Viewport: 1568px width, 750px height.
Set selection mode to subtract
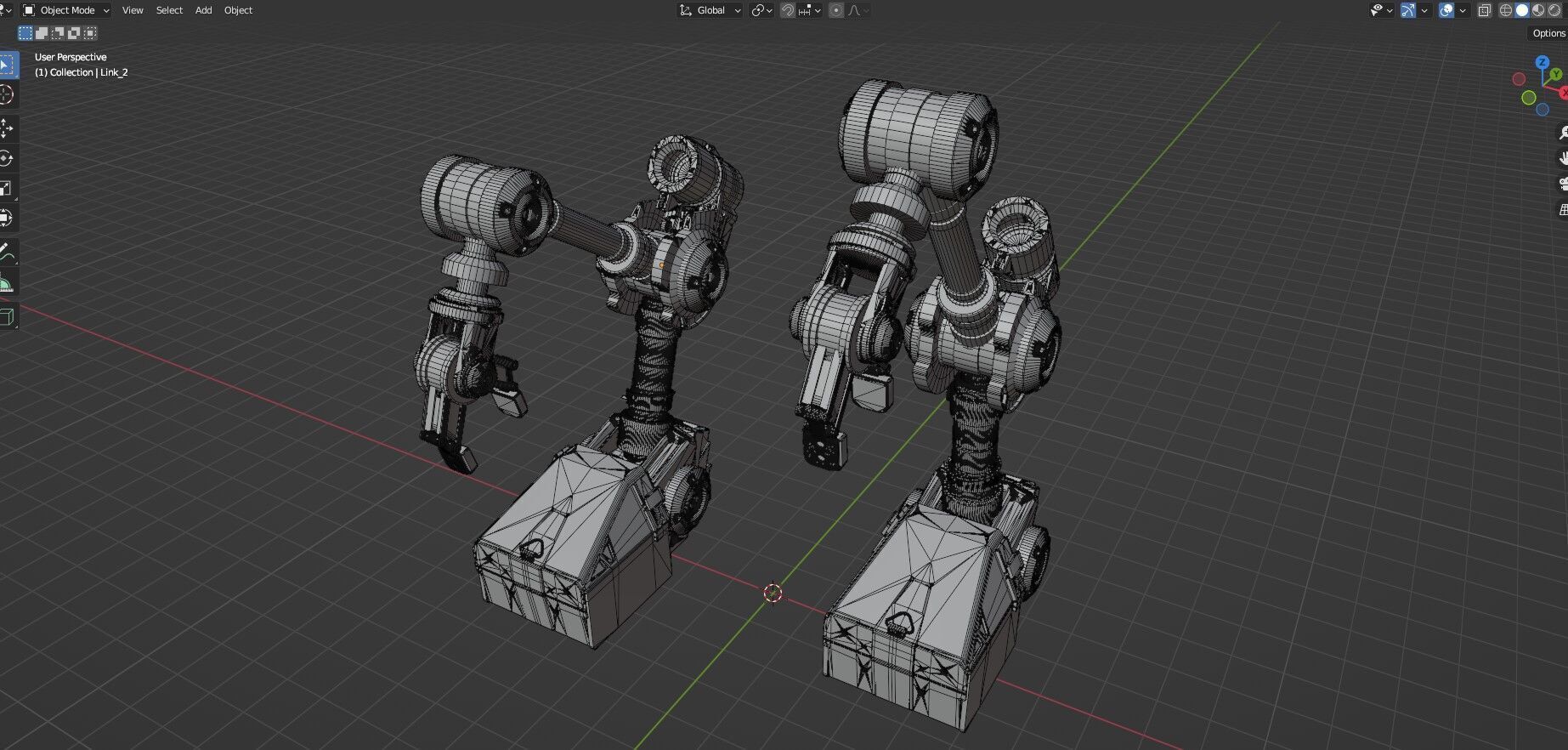pyautogui.click(x=58, y=33)
